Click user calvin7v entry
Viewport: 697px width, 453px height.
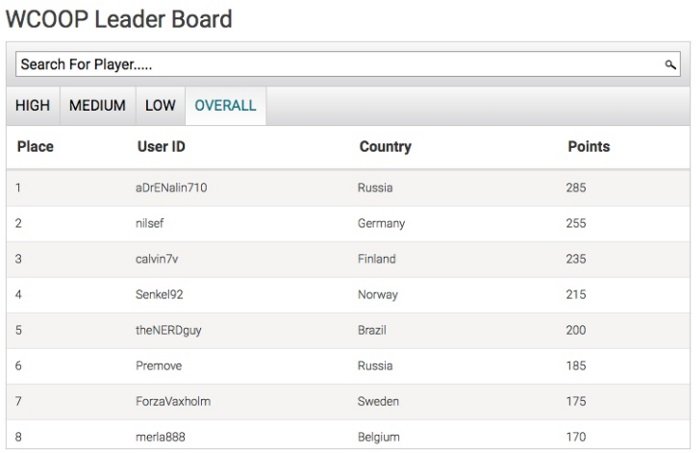pos(157,259)
